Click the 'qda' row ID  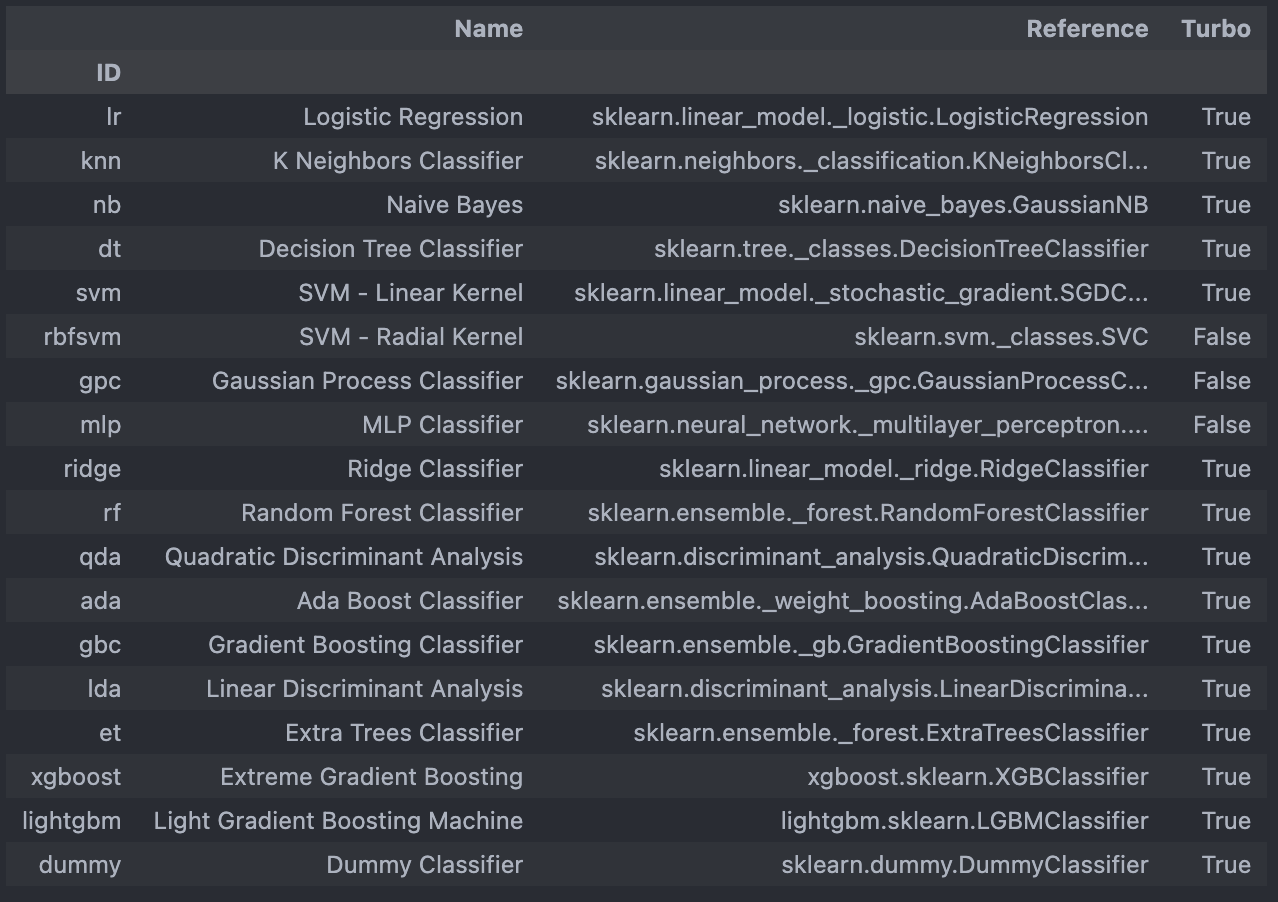[x=100, y=557]
